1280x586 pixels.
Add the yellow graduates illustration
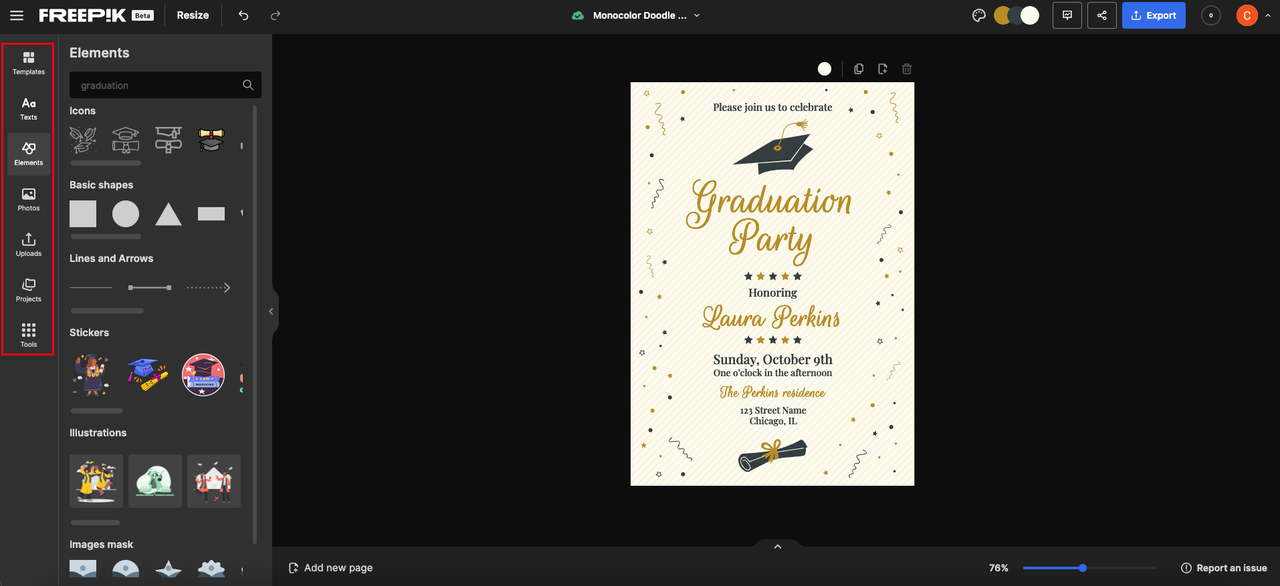96,481
